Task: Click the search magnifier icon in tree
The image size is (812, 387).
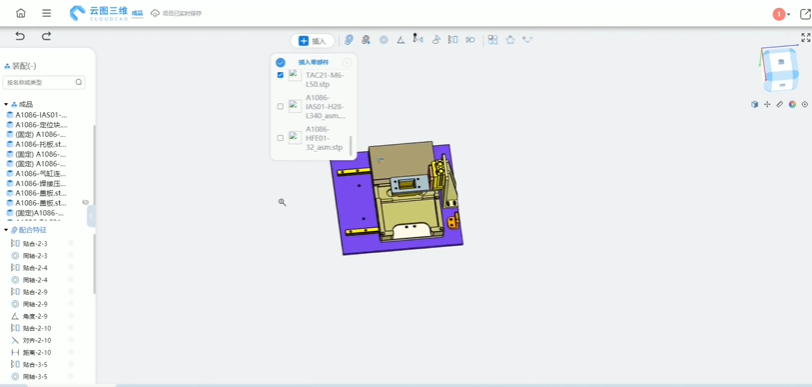Action: click(79, 82)
